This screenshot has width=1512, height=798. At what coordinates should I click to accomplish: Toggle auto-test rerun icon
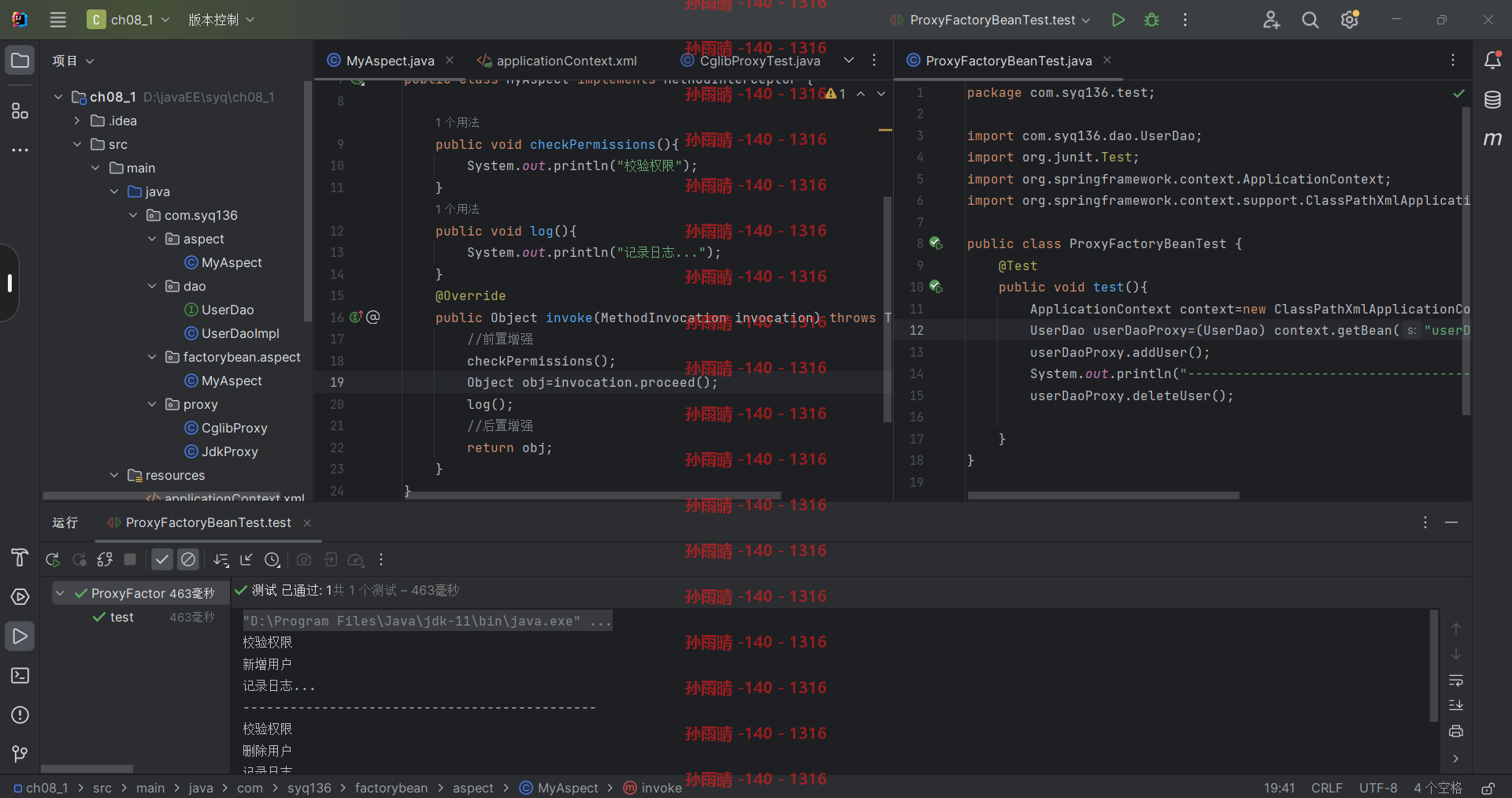pyautogui.click(x=105, y=559)
